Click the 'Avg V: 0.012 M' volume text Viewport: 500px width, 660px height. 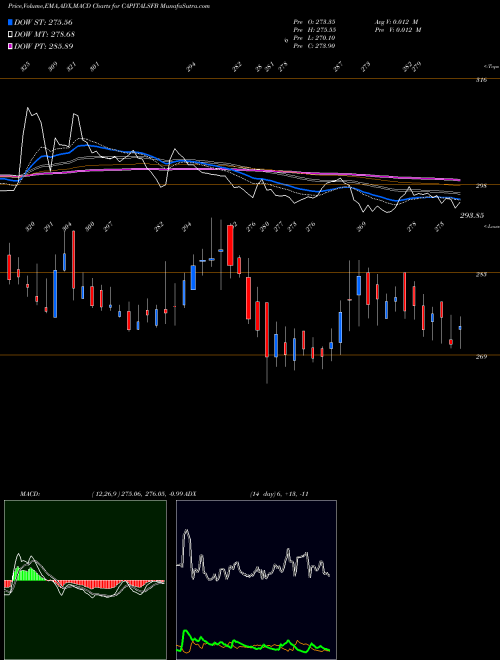tap(398, 22)
